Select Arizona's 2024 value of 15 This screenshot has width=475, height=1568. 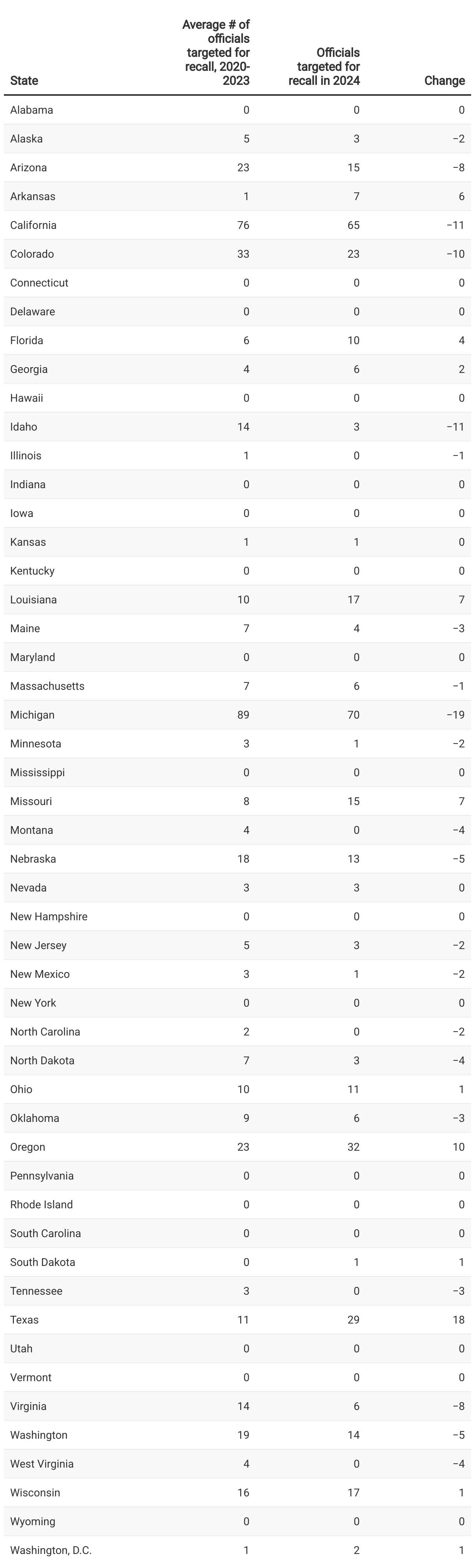(353, 167)
